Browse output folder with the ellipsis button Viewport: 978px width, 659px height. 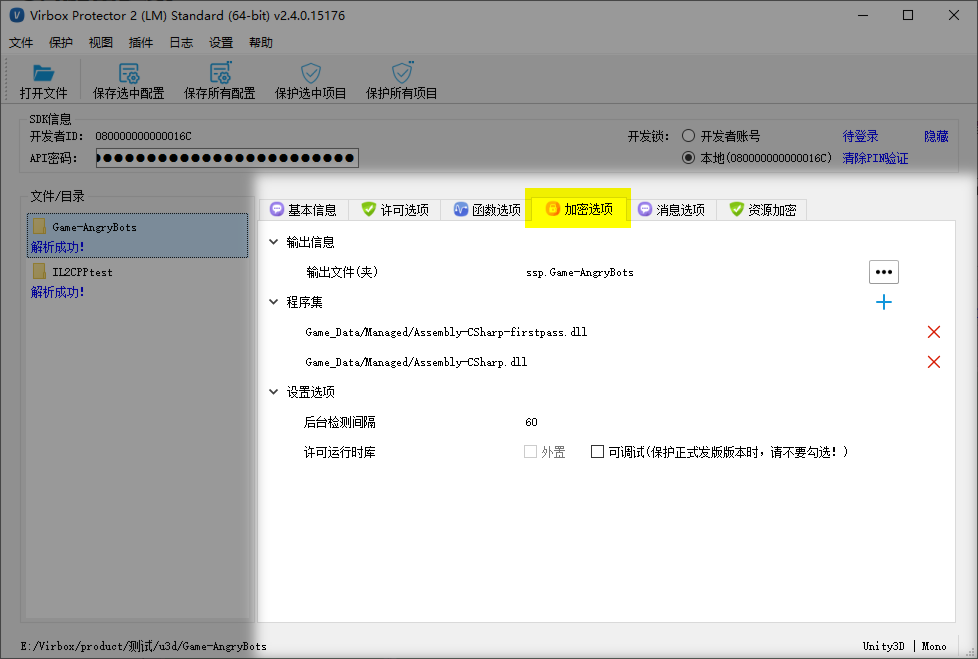click(883, 272)
